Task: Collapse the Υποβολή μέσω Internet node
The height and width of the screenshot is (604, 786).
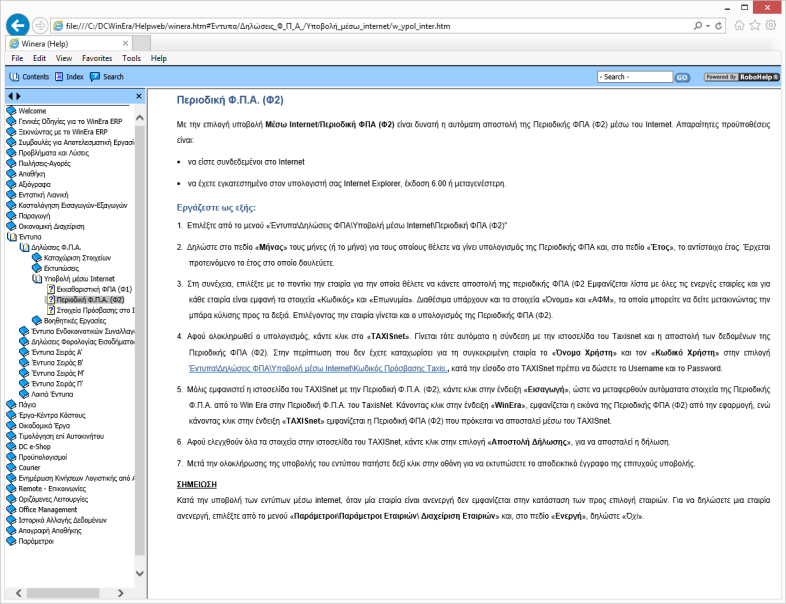Action: tap(37, 279)
